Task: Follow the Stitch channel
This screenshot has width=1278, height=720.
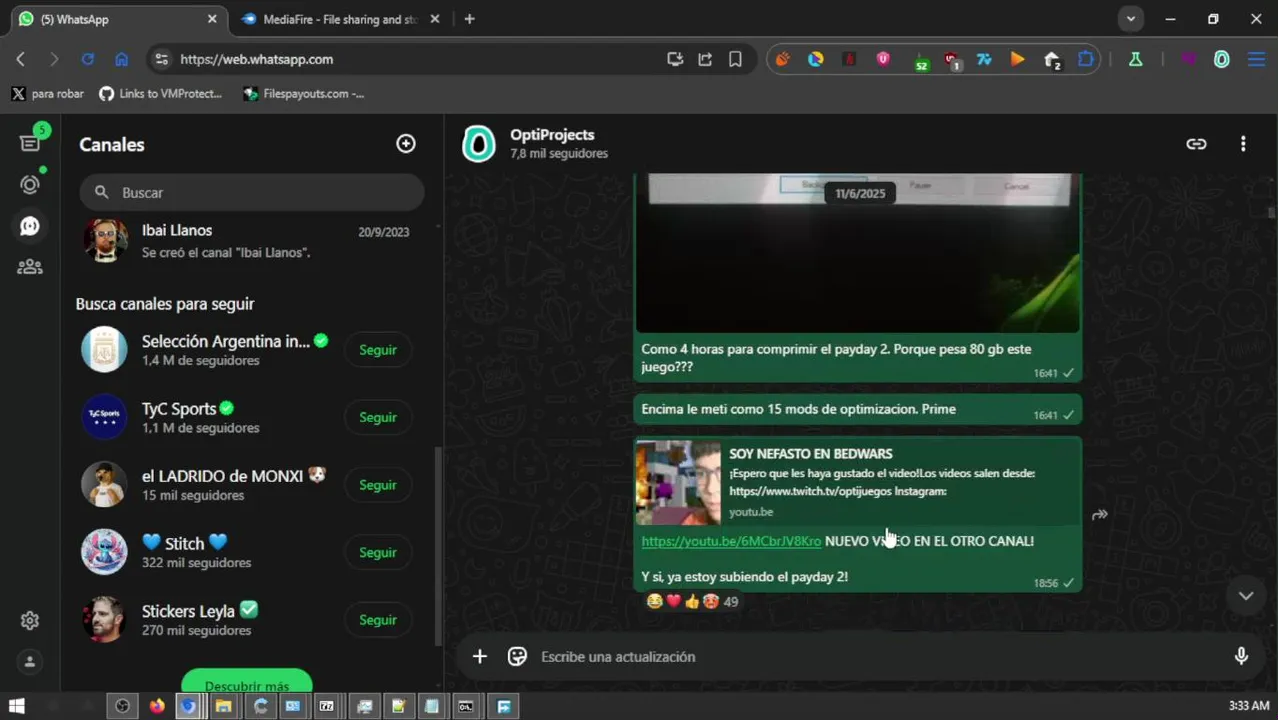Action: coord(378,552)
